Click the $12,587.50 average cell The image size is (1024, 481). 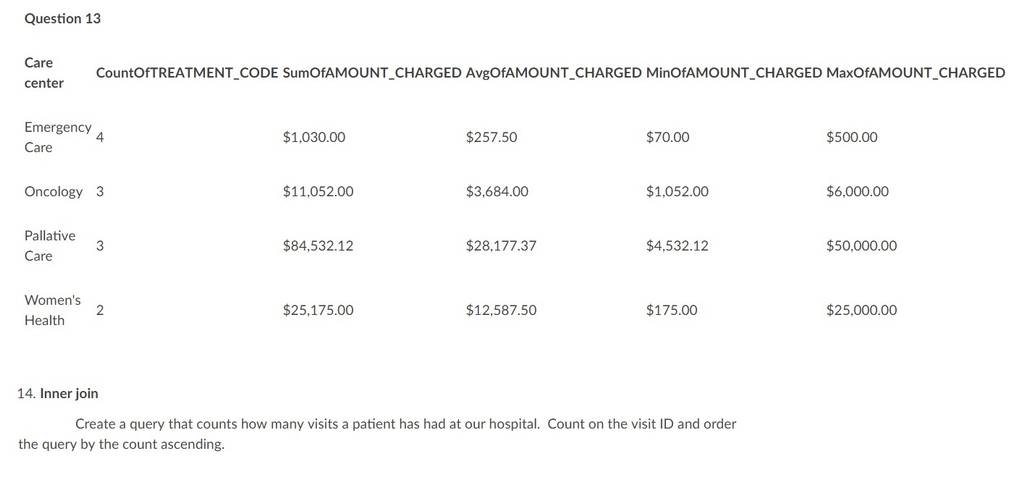click(501, 310)
